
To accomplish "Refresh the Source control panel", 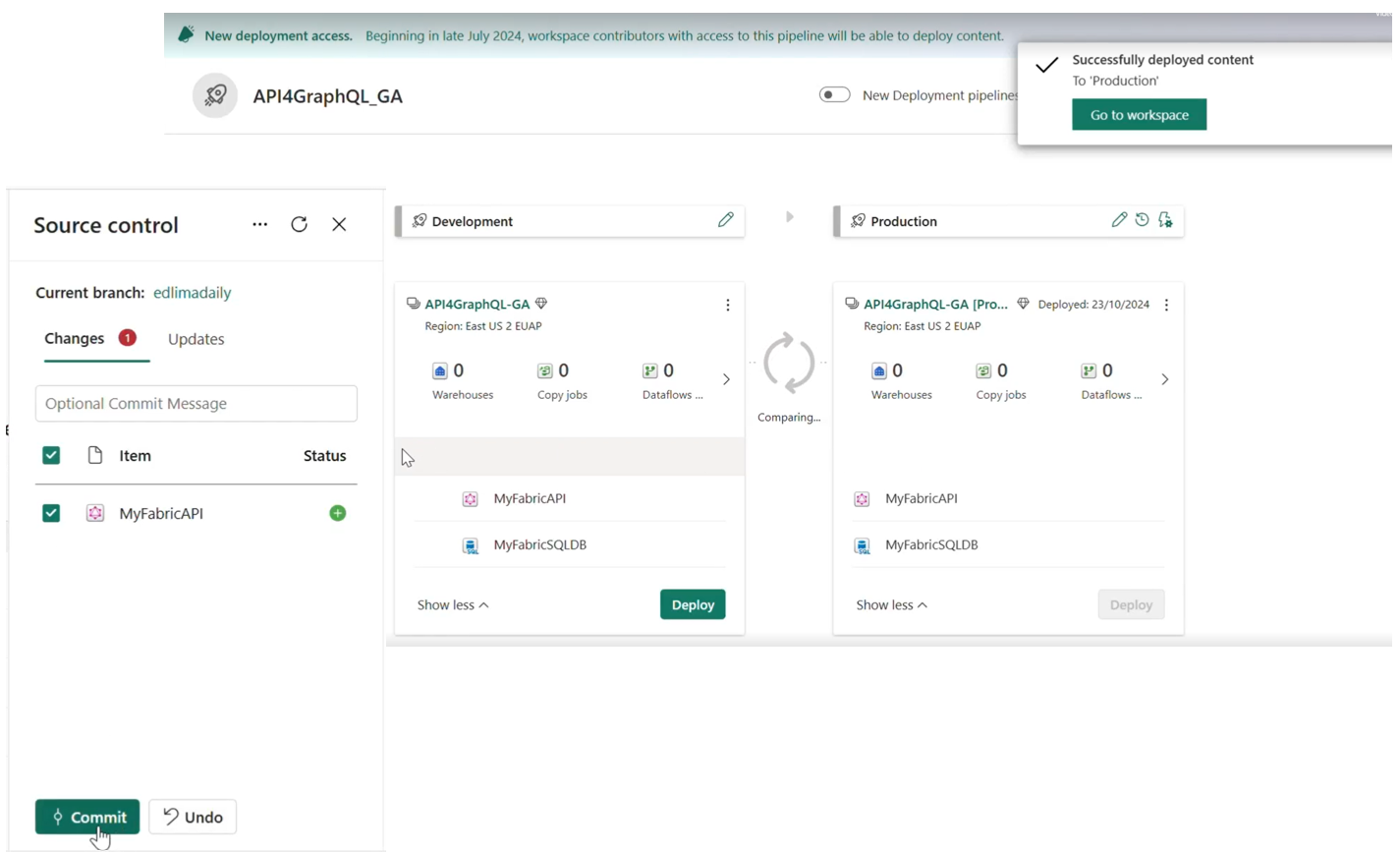I will click(299, 224).
